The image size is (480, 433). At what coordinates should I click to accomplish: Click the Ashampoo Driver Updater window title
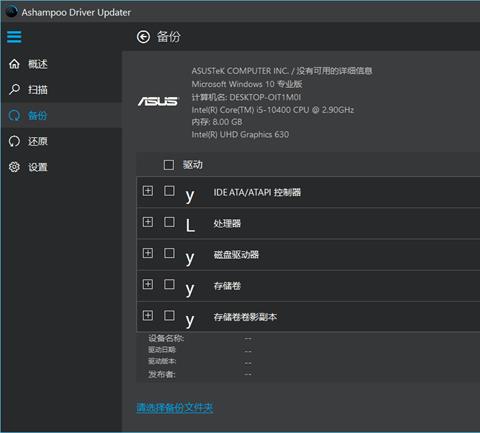click(76, 12)
